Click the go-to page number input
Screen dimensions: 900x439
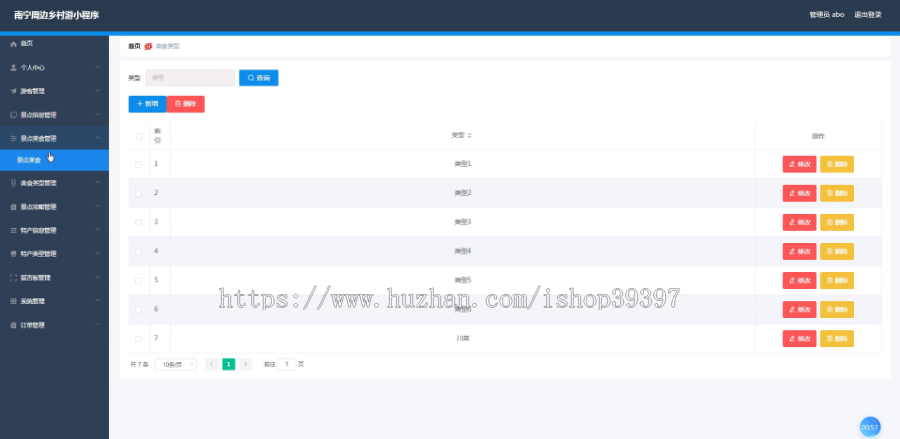click(286, 364)
